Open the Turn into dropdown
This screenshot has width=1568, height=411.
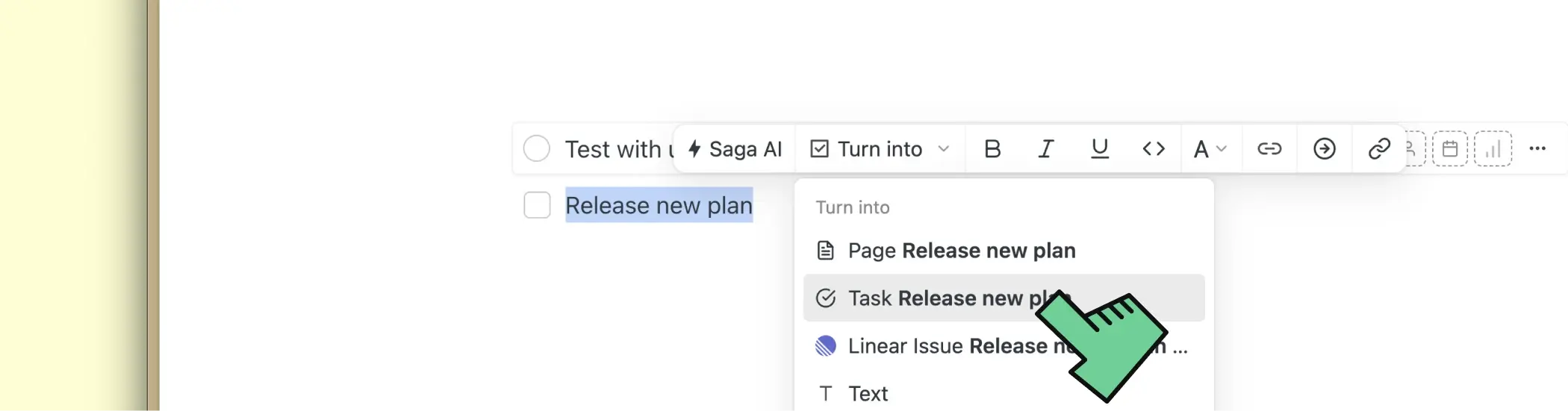click(x=880, y=149)
